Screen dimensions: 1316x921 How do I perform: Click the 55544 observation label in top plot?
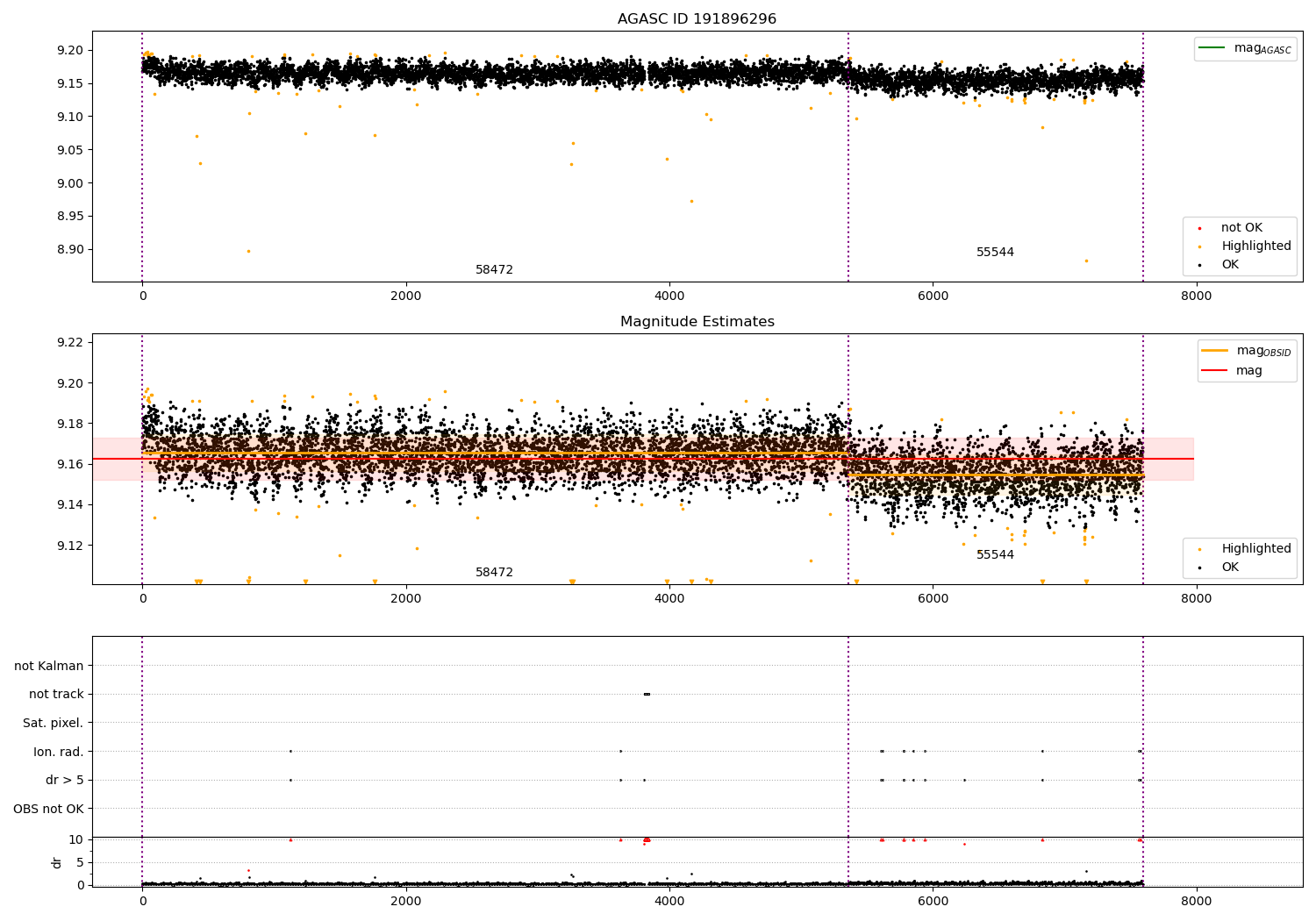[x=995, y=253]
